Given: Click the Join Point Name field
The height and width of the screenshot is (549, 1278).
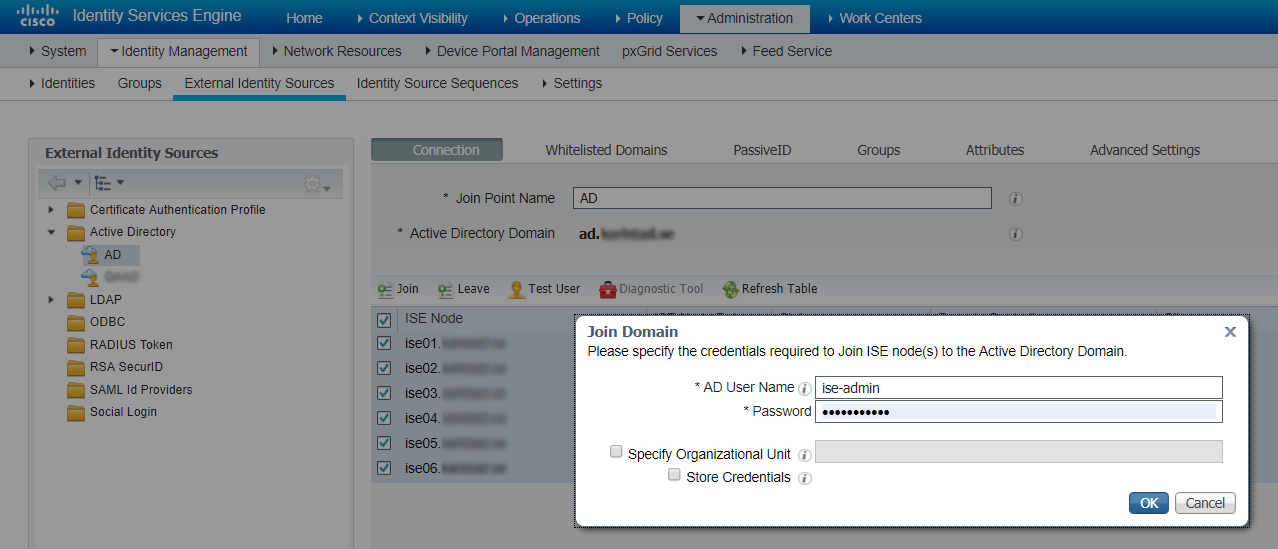Looking at the screenshot, I should pos(782,198).
